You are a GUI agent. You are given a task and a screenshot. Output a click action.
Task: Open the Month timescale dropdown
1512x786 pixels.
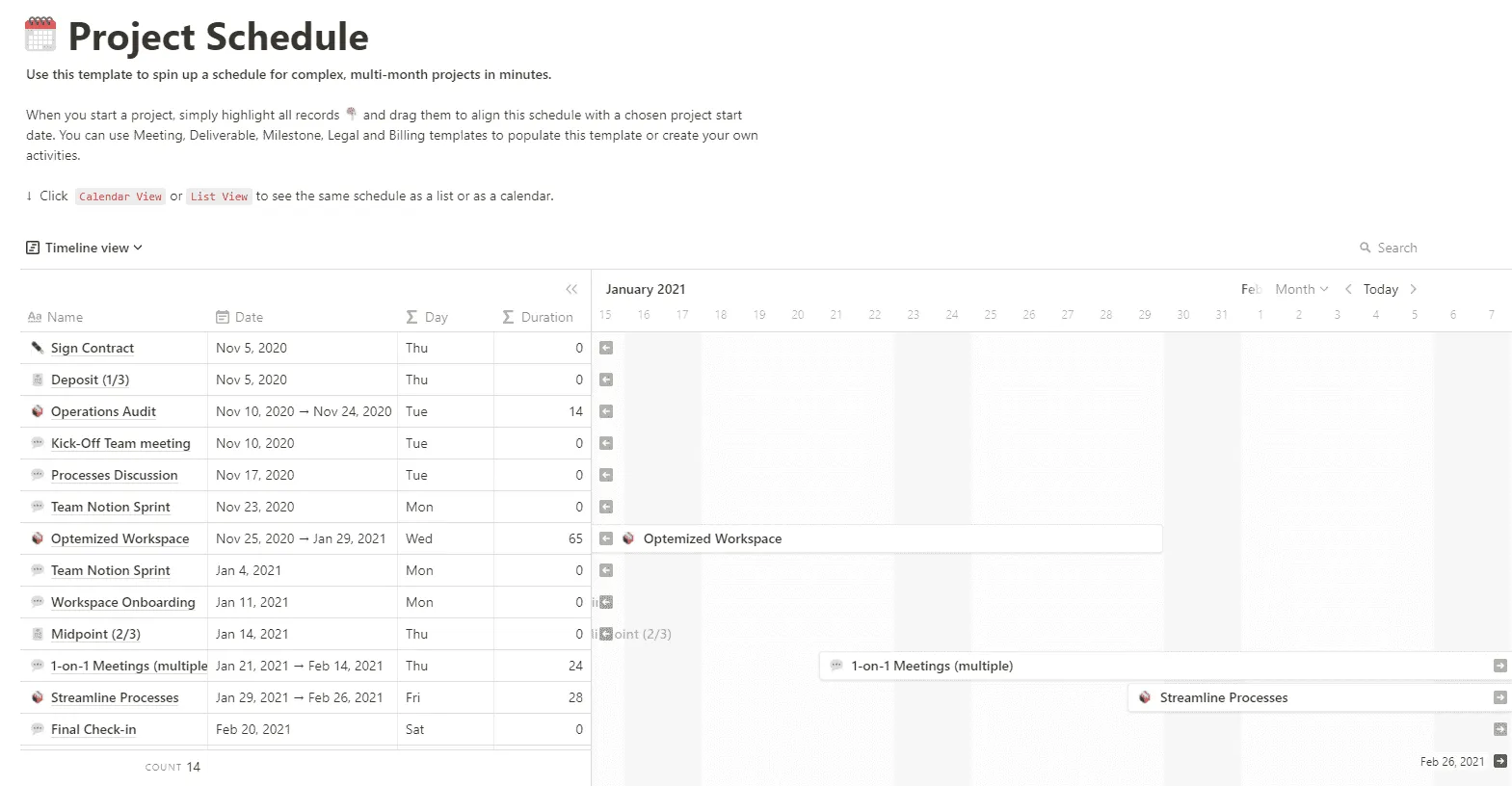(x=1301, y=289)
